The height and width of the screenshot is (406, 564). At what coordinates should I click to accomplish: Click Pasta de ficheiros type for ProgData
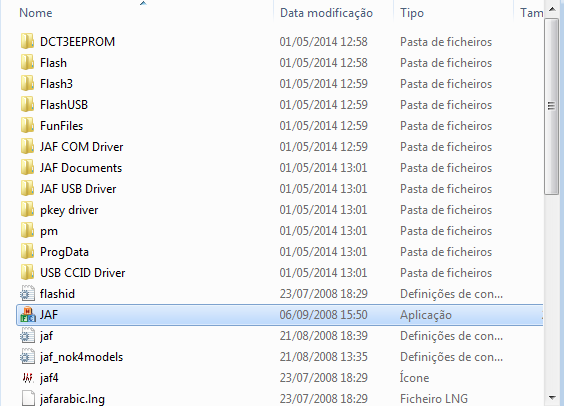tap(446, 252)
